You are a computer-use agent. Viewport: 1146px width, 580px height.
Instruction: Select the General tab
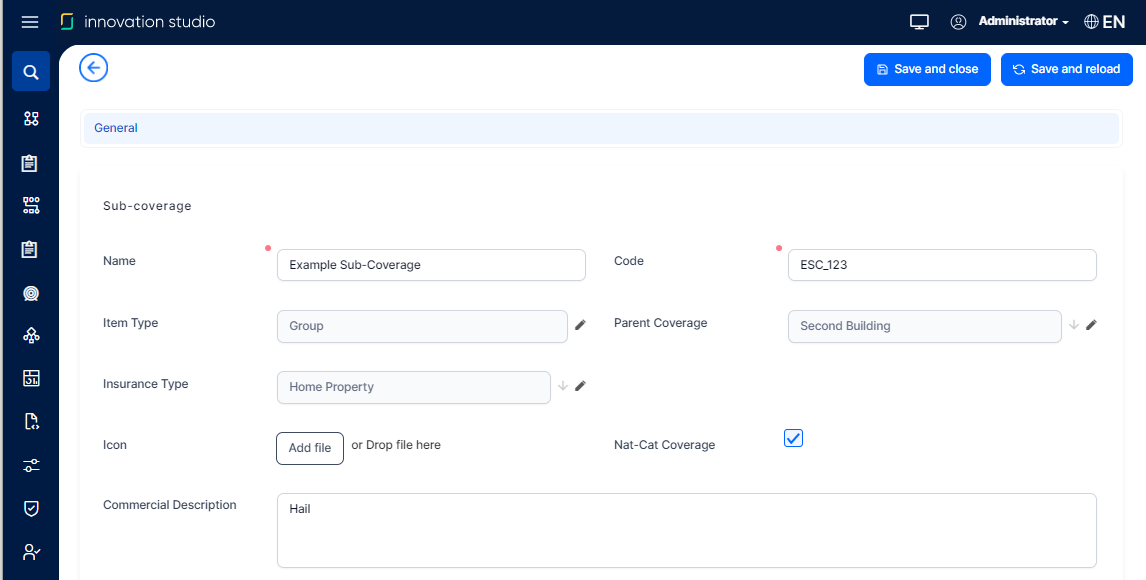coord(116,128)
